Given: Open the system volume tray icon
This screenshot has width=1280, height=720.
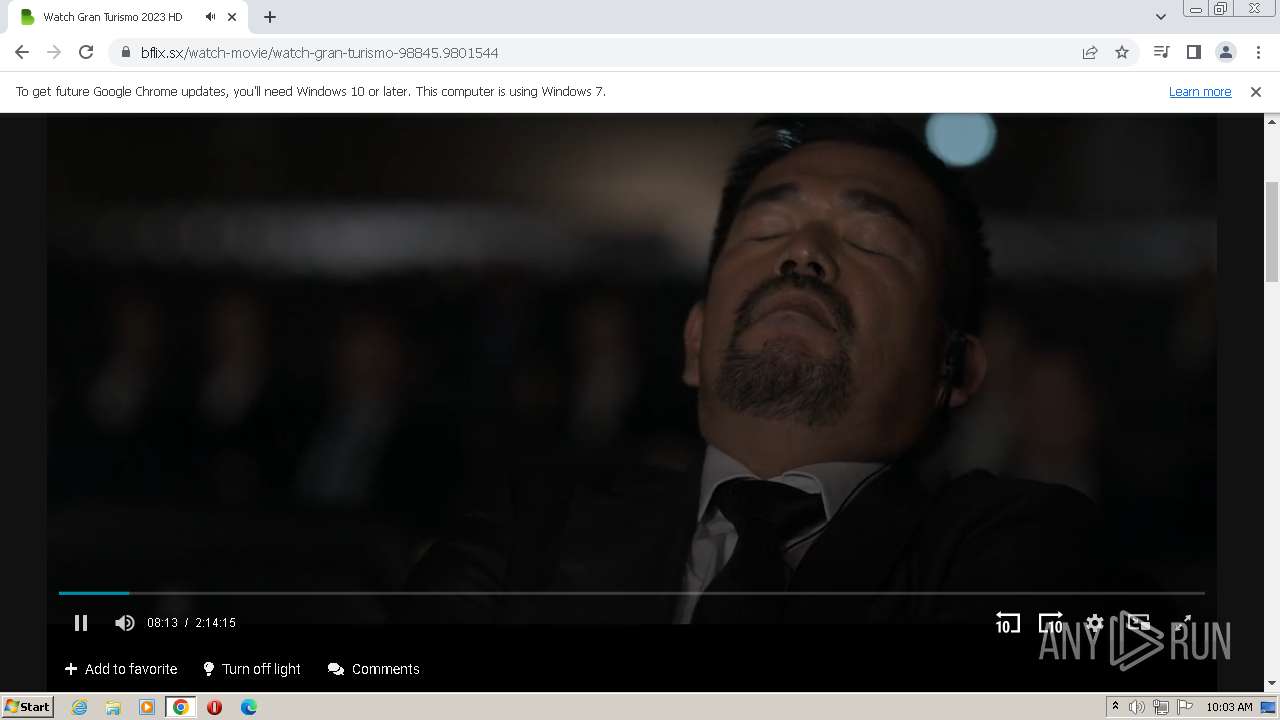Looking at the screenshot, I should tap(1137, 707).
